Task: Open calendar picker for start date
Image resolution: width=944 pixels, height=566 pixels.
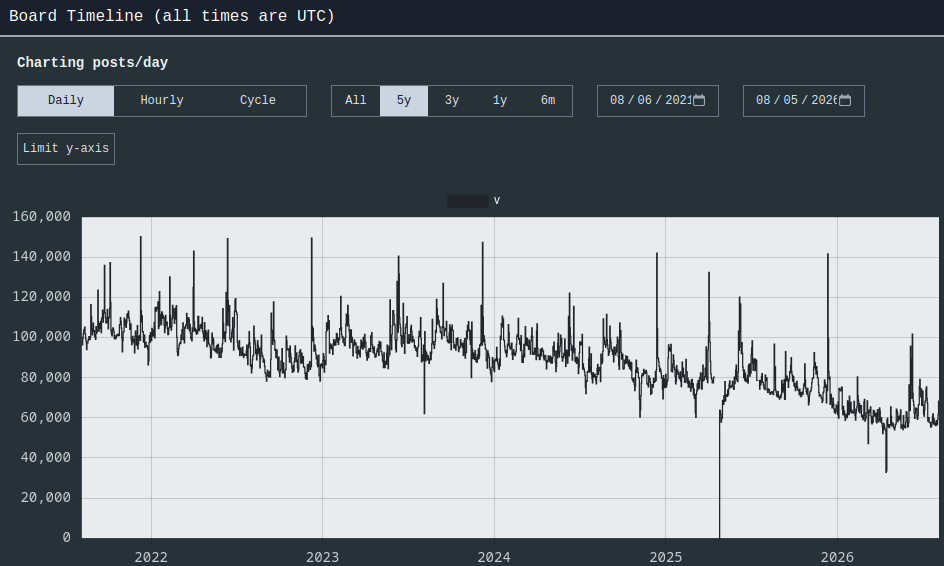Action: pyautogui.click(x=699, y=101)
